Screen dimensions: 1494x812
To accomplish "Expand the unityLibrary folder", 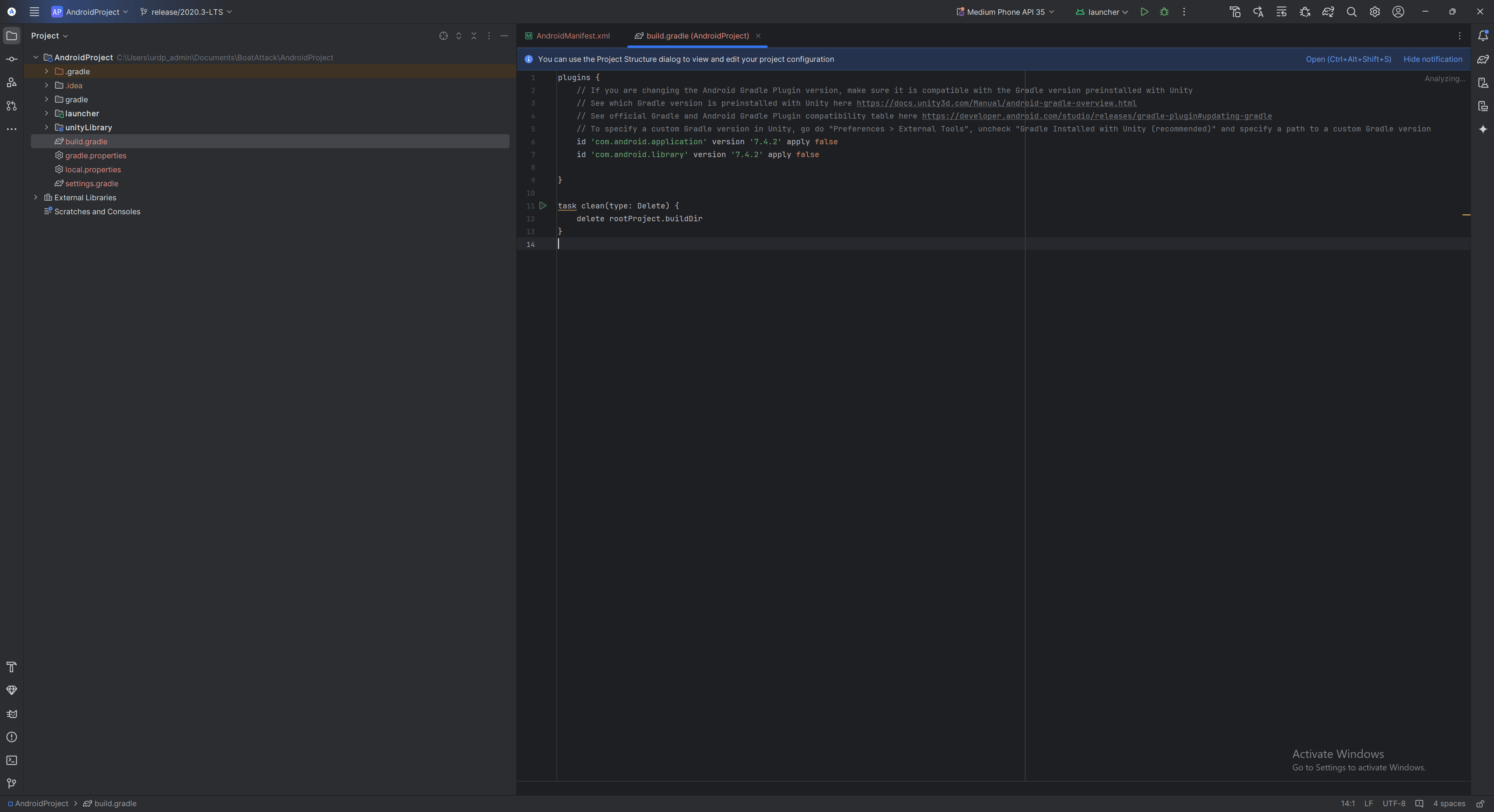I will 46,128.
